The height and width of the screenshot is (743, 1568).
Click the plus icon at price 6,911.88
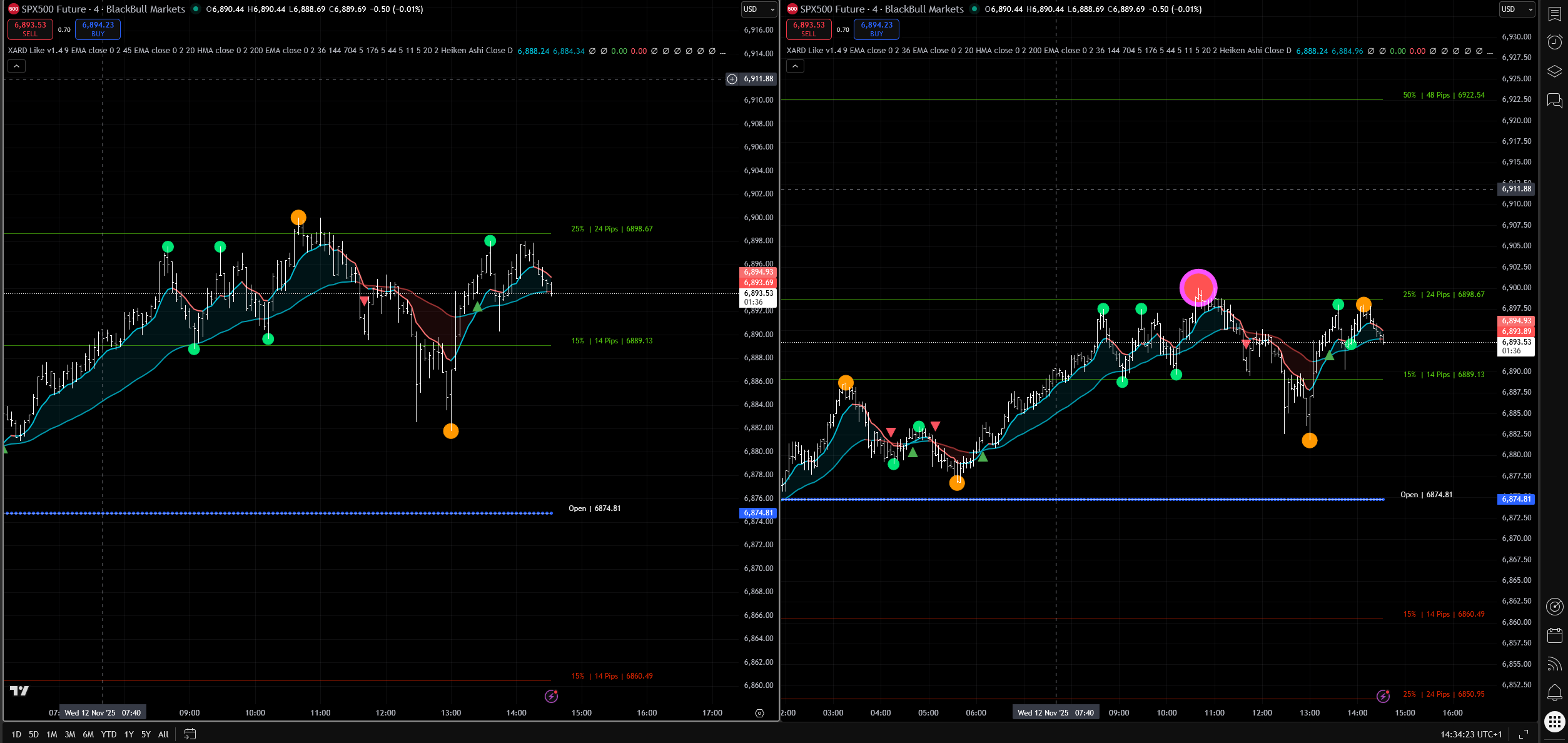tap(732, 79)
